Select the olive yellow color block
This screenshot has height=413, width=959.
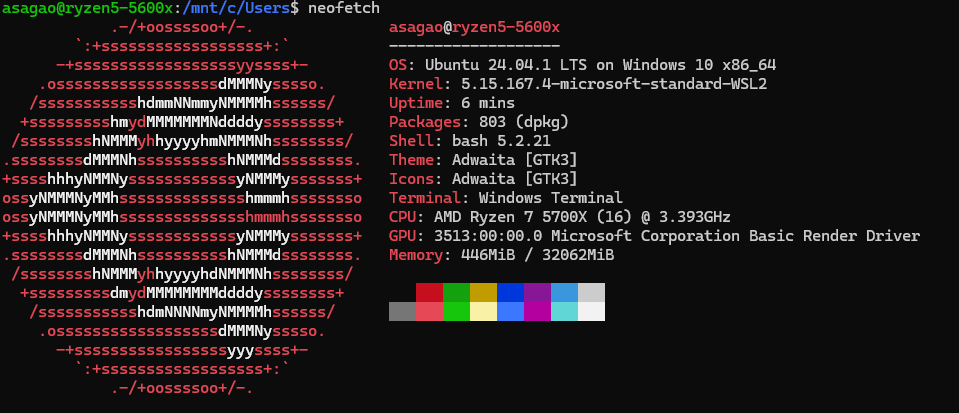tap(483, 292)
